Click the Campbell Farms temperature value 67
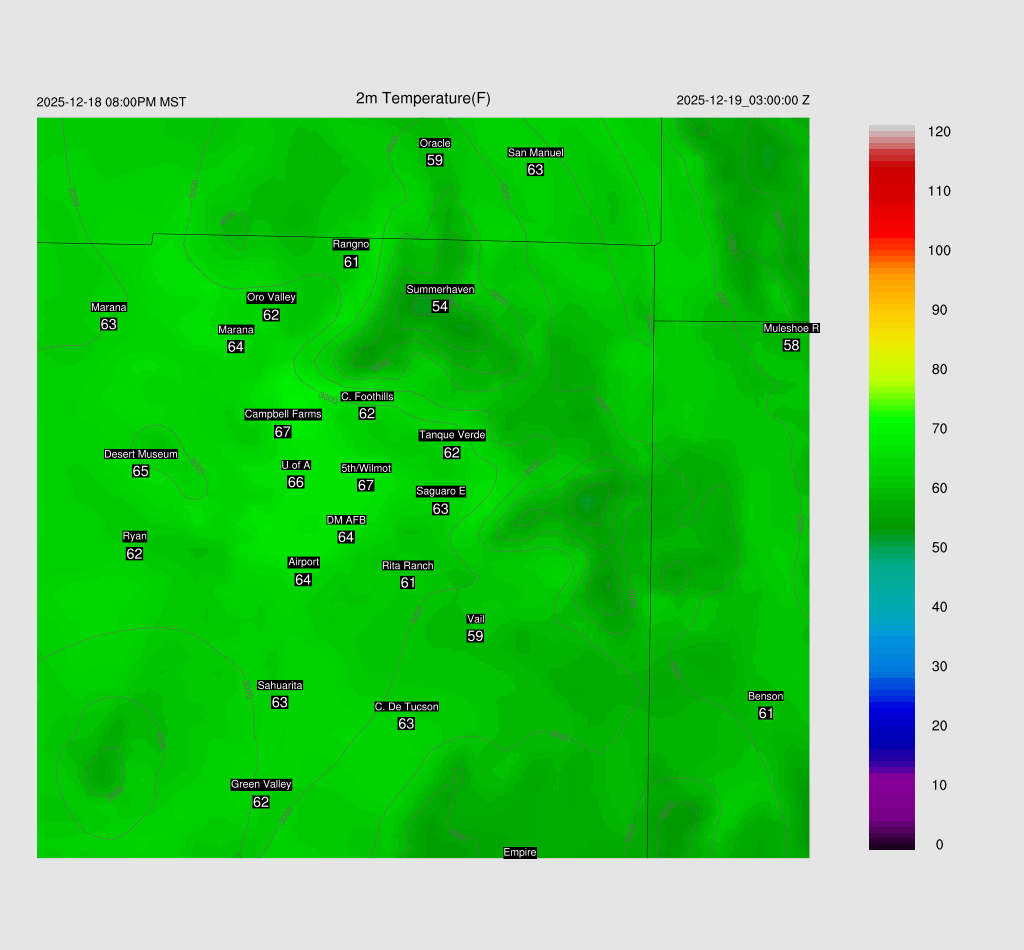The image size is (1024, 950). coord(283,432)
